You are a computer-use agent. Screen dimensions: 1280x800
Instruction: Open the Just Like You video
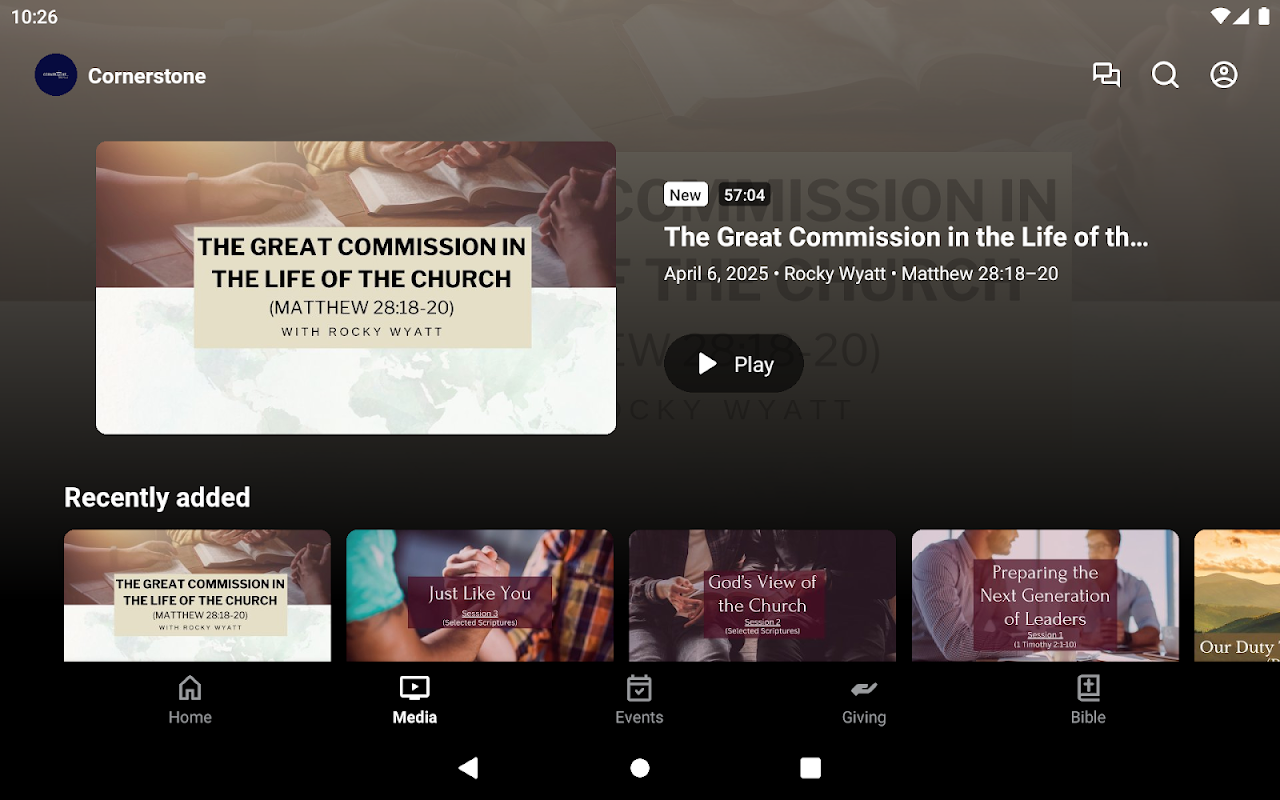pos(480,596)
